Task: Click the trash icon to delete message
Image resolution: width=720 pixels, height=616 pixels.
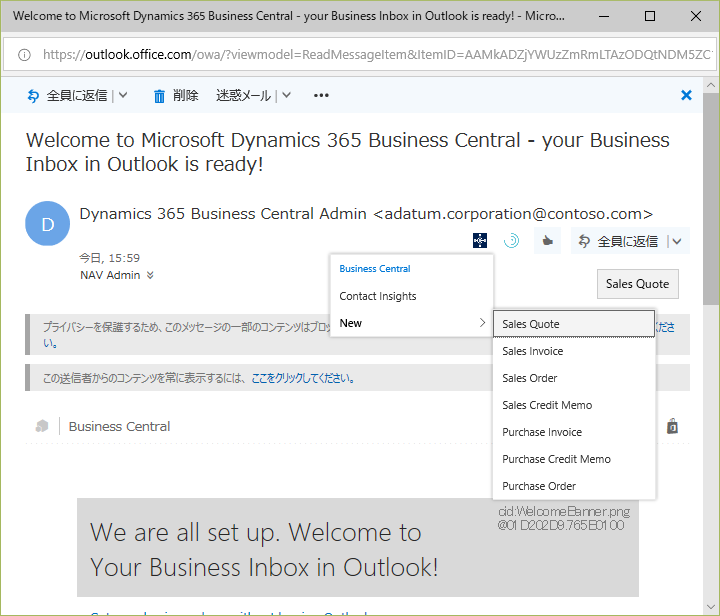Action: pyautogui.click(x=159, y=96)
